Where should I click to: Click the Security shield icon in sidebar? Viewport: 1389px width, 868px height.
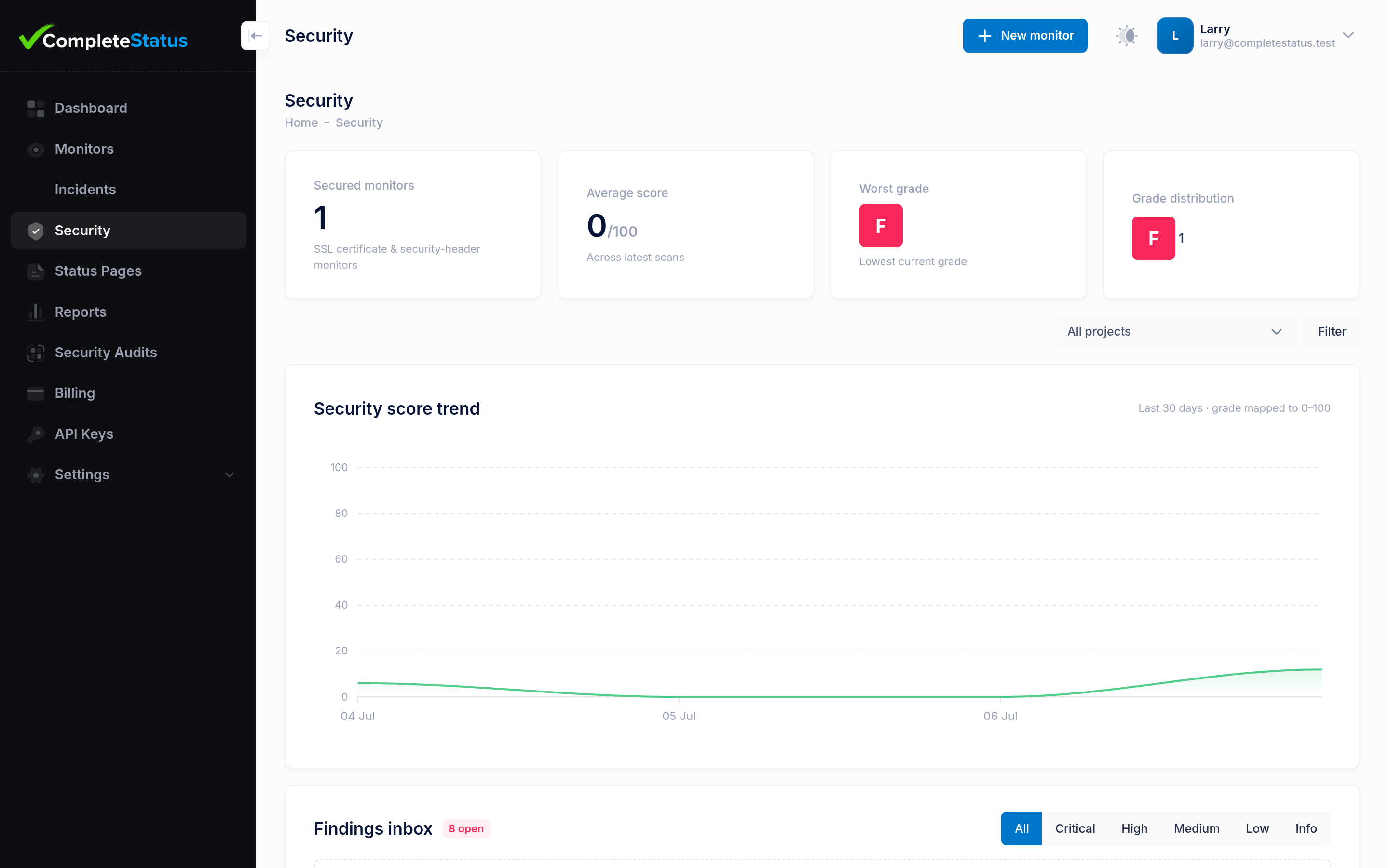coord(36,231)
